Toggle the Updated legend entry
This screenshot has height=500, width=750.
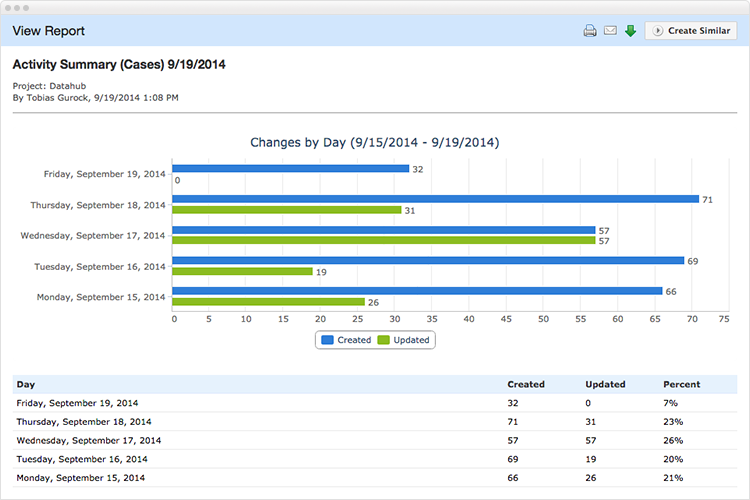[x=404, y=340]
